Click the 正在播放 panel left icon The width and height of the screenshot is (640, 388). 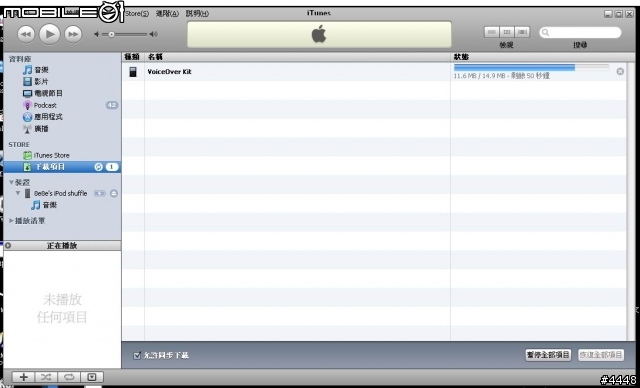[x=8, y=246]
